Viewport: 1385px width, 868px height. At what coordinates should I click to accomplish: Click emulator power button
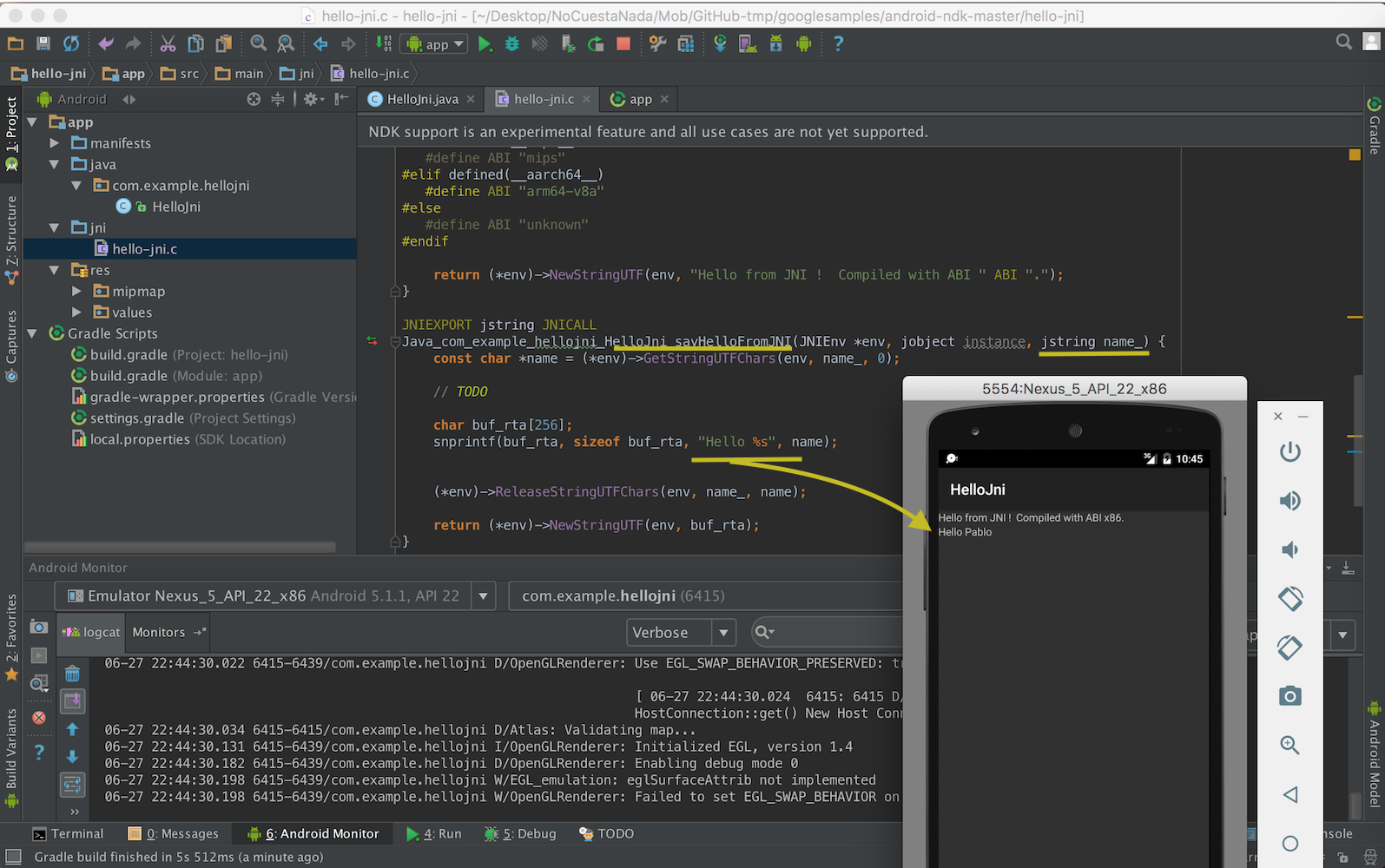click(1290, 451)
